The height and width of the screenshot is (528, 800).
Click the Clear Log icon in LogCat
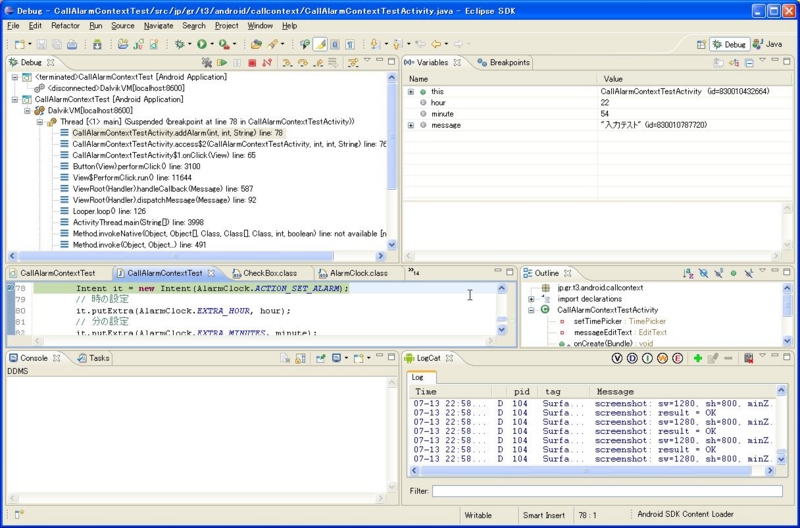pyautogui.click(x=748, y=358)
